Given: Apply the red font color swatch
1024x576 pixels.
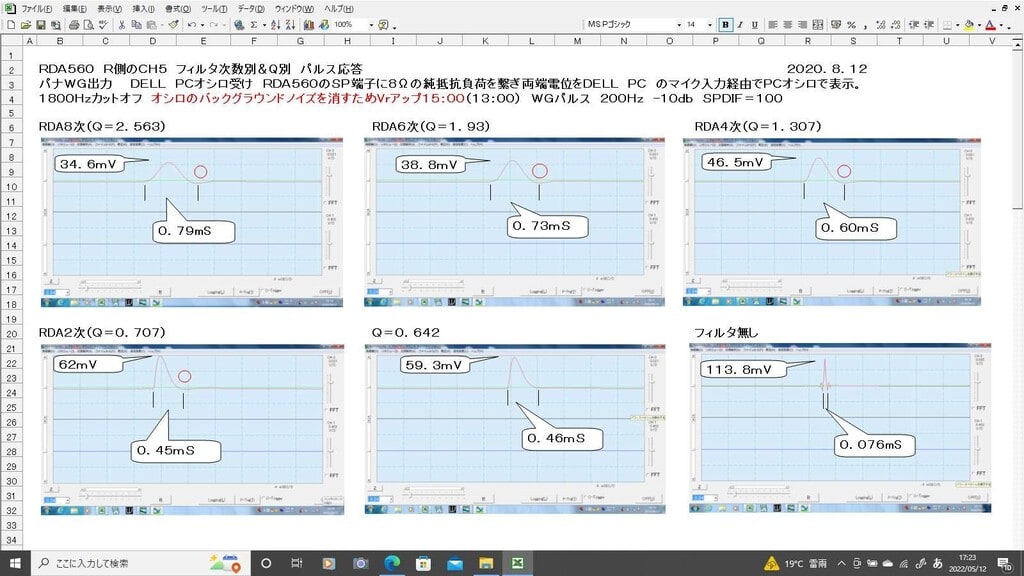Looking at the screenshot, I should click(x=991, y=25).
